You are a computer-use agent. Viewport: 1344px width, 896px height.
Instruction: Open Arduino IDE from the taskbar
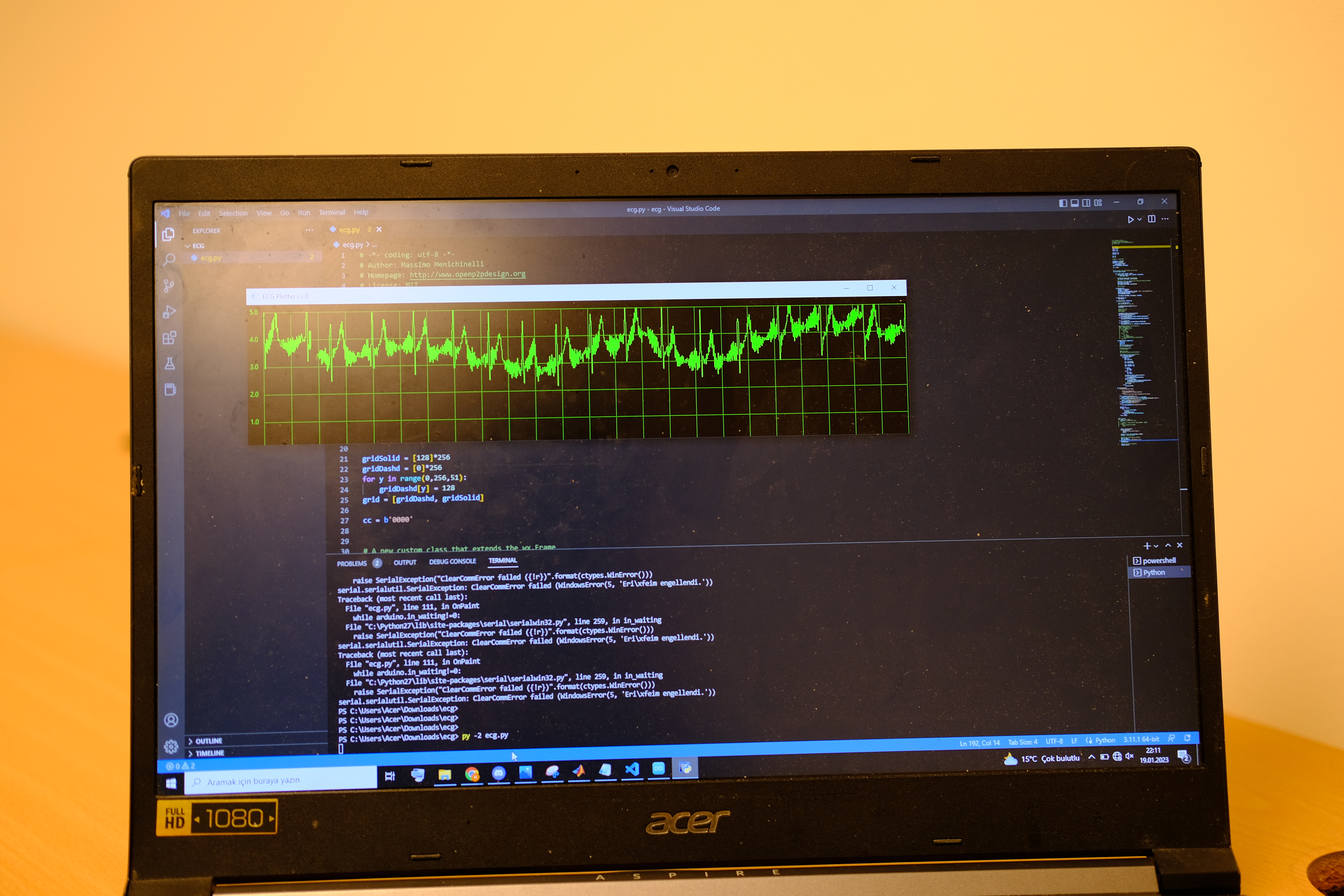(x=658, y=768)
